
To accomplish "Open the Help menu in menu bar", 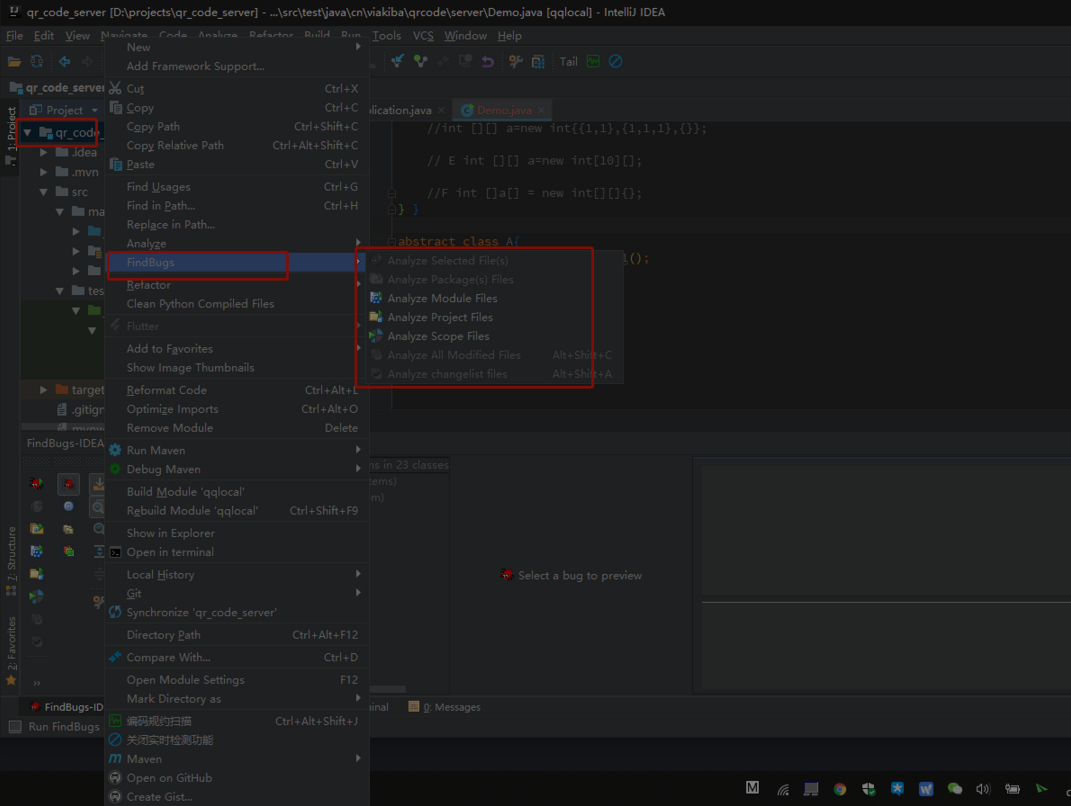I will (x=509, y=36).
